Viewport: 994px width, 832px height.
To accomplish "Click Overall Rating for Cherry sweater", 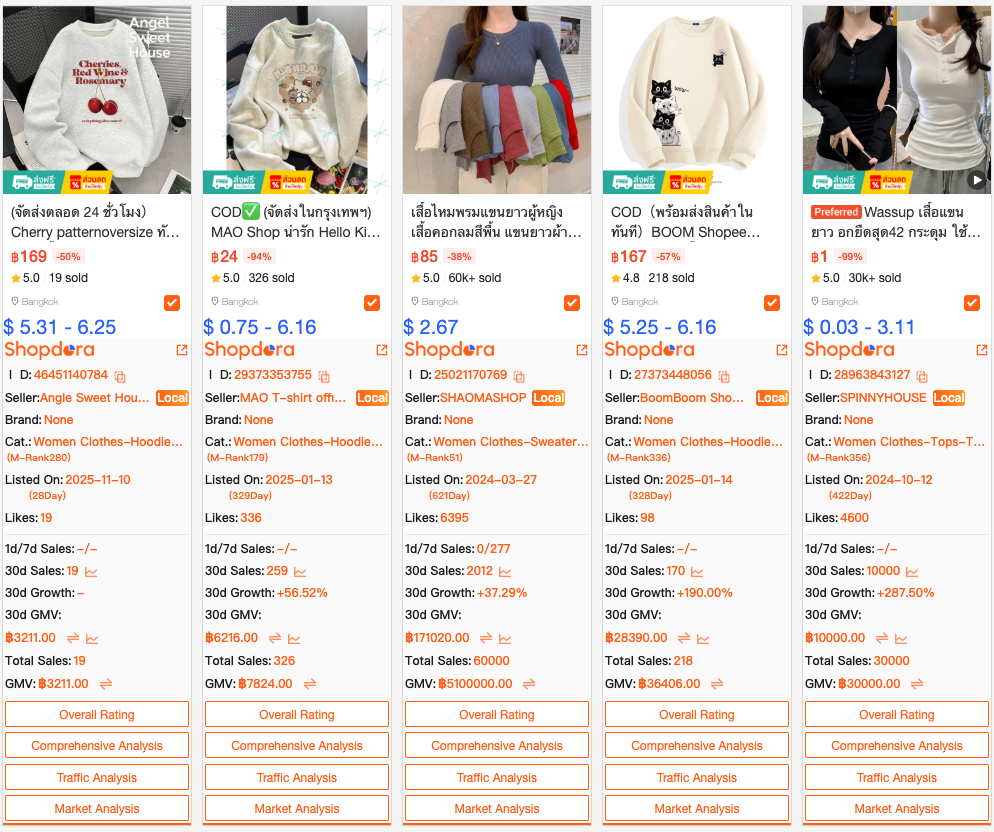I will pyautogui.click(x=97, y=714).
